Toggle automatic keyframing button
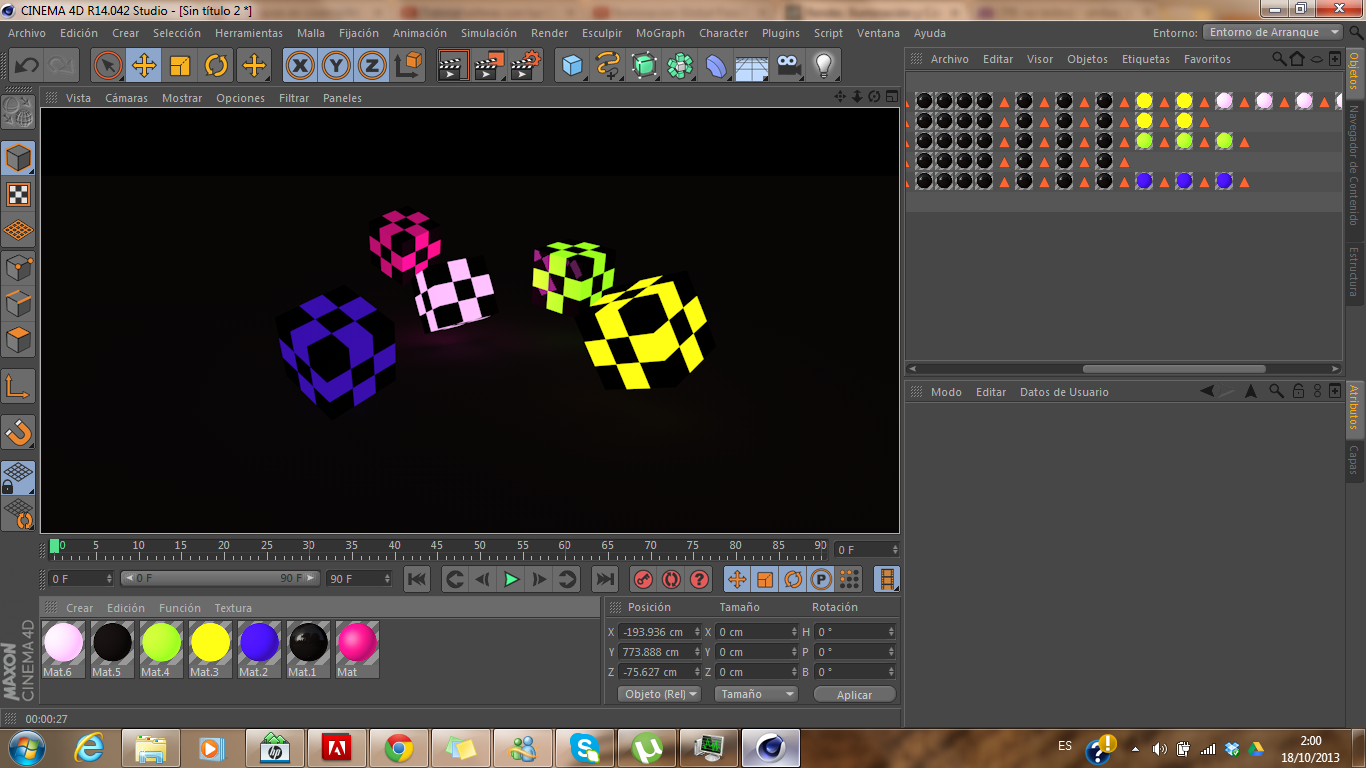1366x768 pixels. pos(671,579)
